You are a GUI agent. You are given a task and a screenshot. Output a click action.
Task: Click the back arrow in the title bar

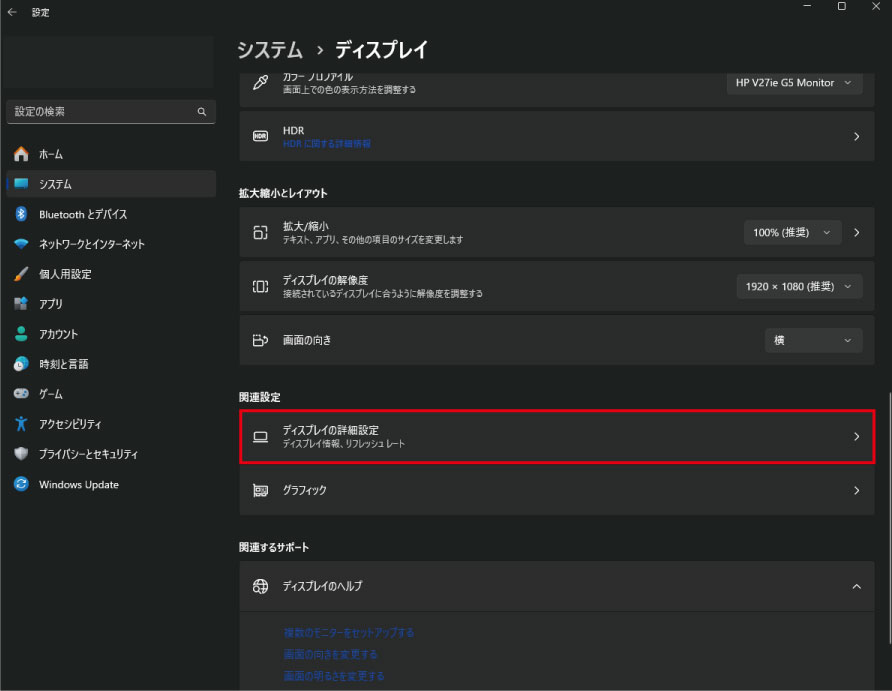coord(12,13)
